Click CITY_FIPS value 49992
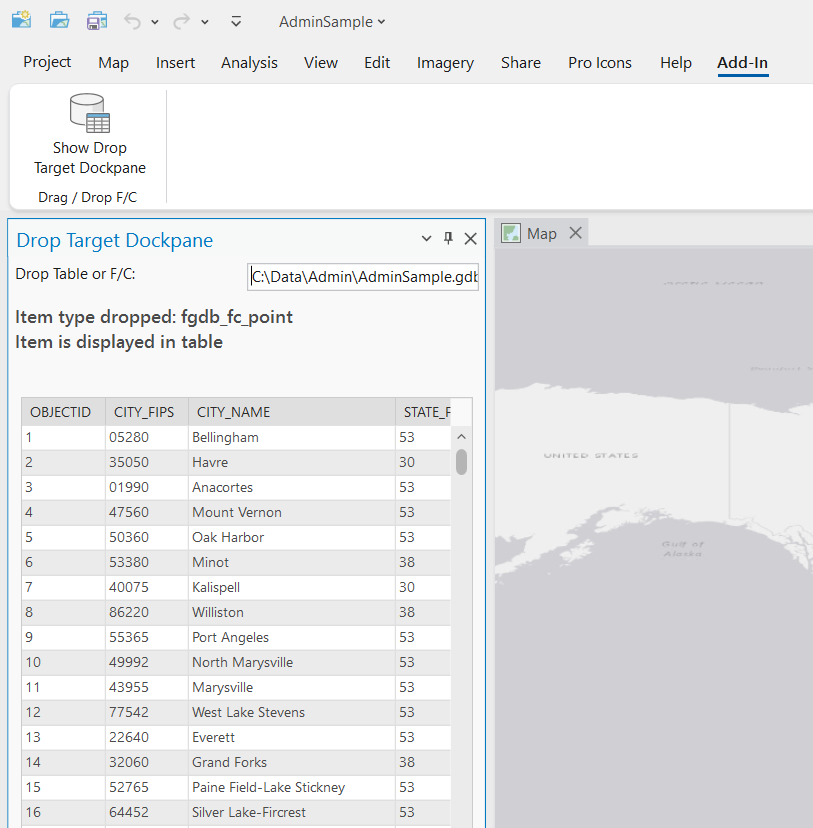This screenshot has width=813, height=828. (x=147, y=662)
